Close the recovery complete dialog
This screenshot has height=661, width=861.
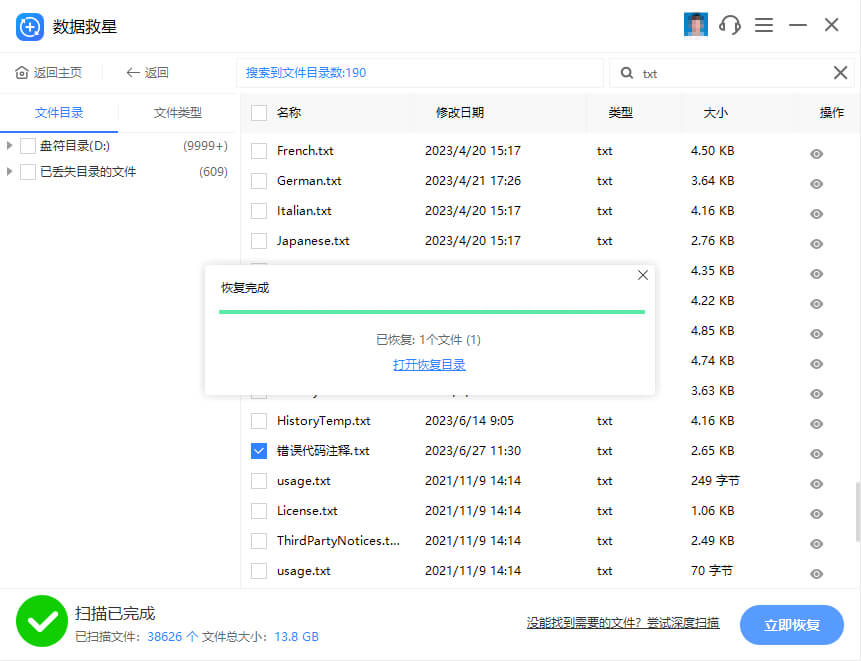coord(643,275)
